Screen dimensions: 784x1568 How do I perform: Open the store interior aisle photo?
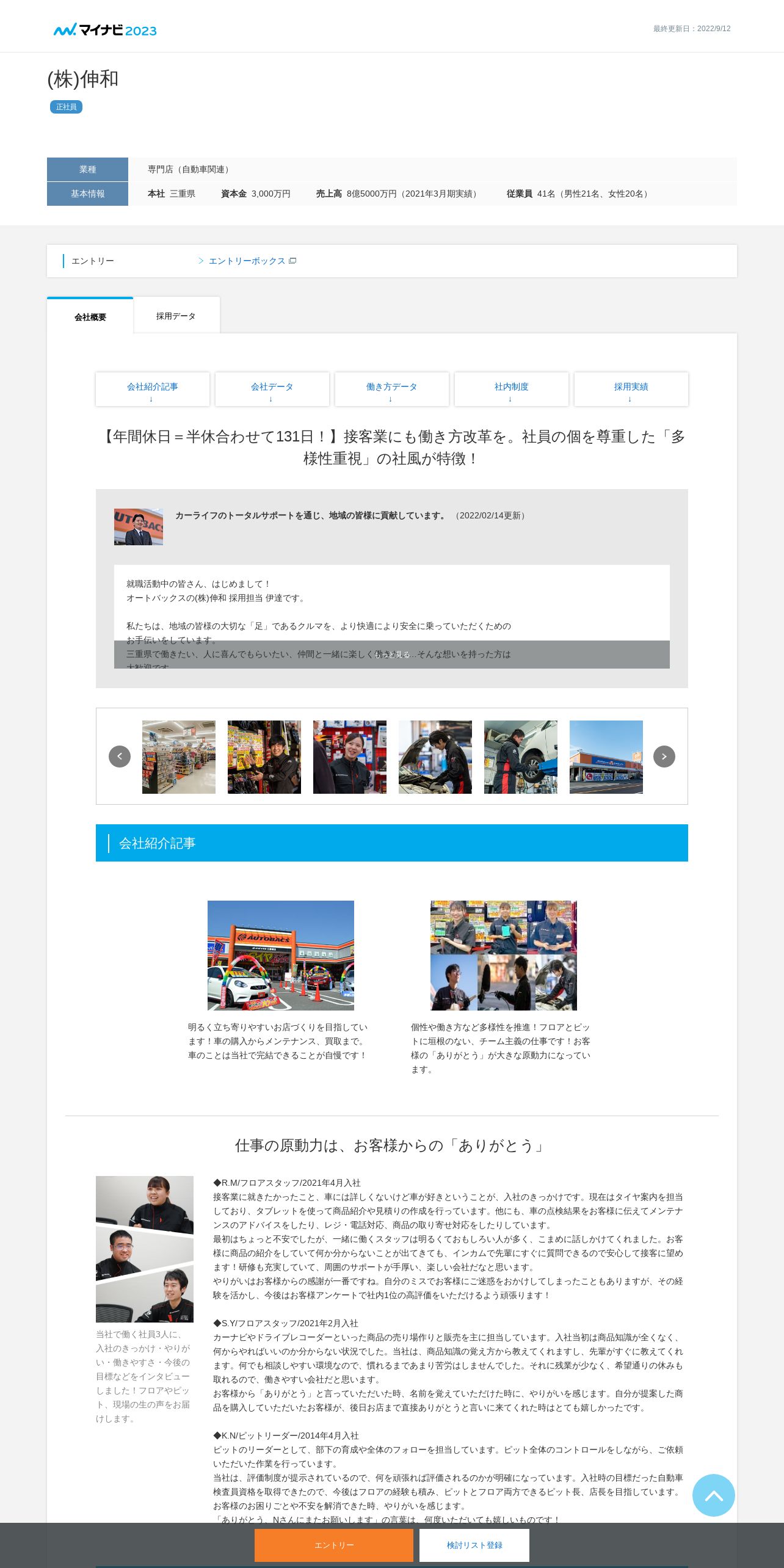(179, 757)
